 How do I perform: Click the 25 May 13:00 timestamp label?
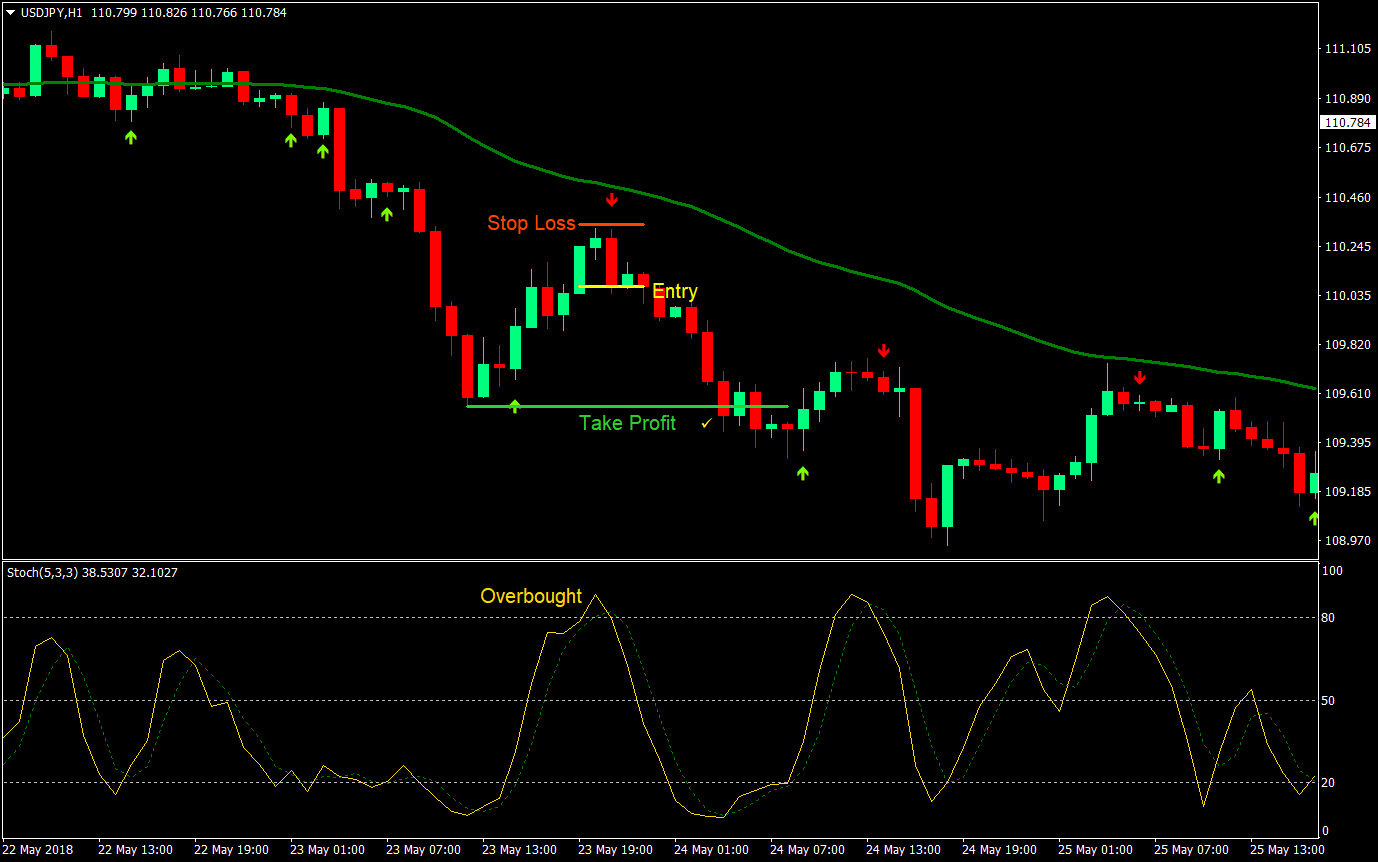[x=1286, y=848]
